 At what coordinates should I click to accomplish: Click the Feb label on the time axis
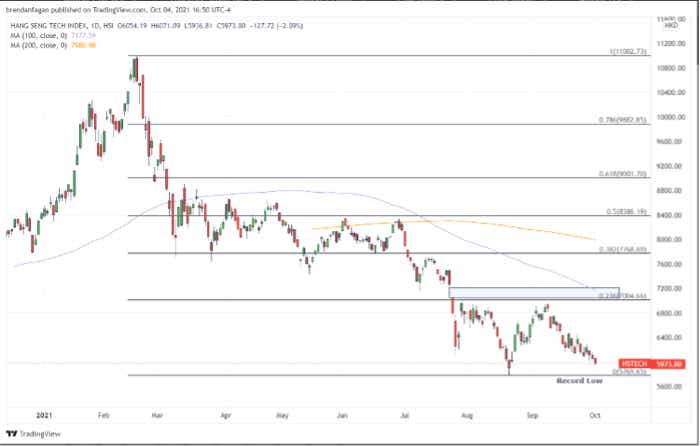tap(104, 415)
